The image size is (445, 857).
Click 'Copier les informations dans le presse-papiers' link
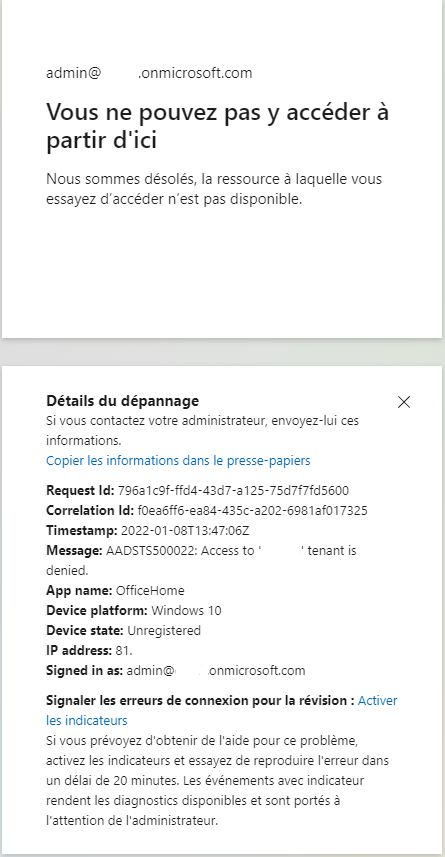tap(178, 461)
